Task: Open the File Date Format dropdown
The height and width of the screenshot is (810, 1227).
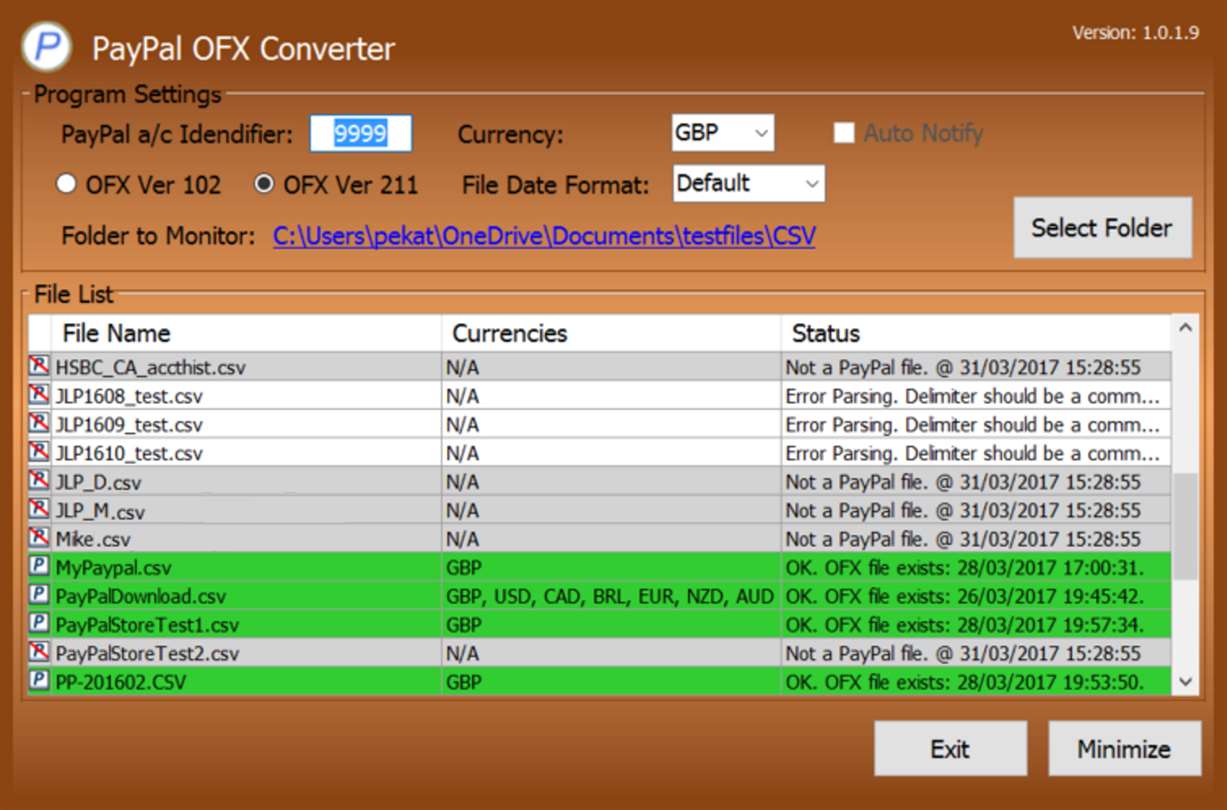Action: click(x=749, y=184)
